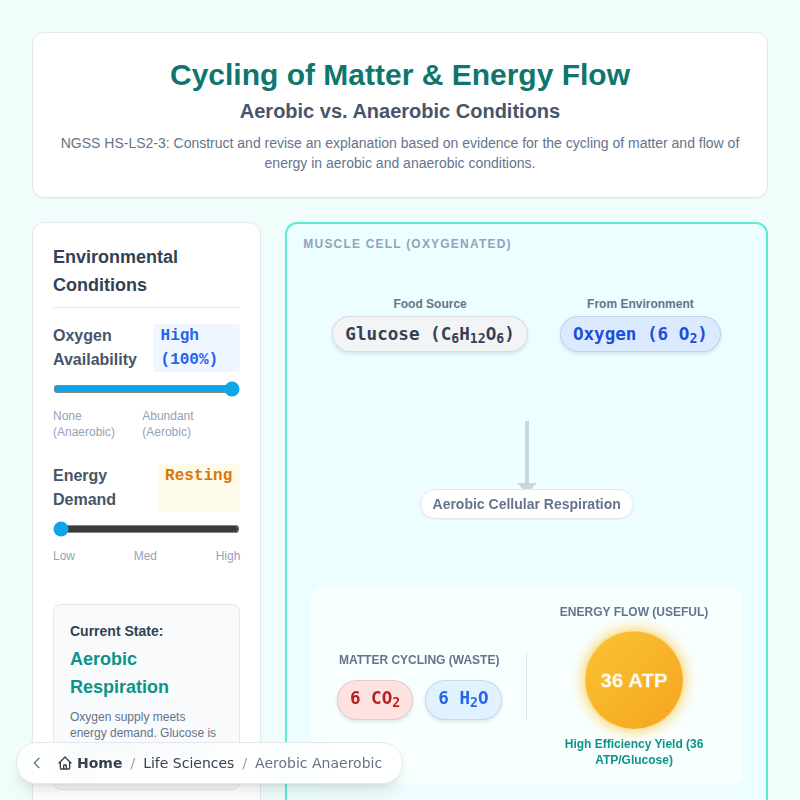
Task: Select the Oxygen (6 O2) chip
Action: (x=640, y=334)
